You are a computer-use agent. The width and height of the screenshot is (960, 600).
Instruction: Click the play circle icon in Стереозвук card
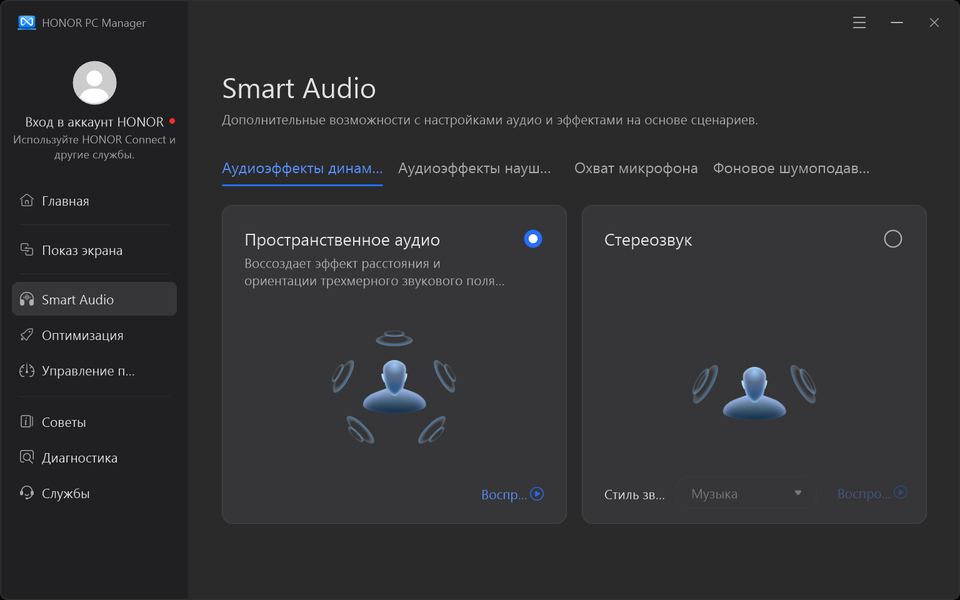click(x=901, y=492)
